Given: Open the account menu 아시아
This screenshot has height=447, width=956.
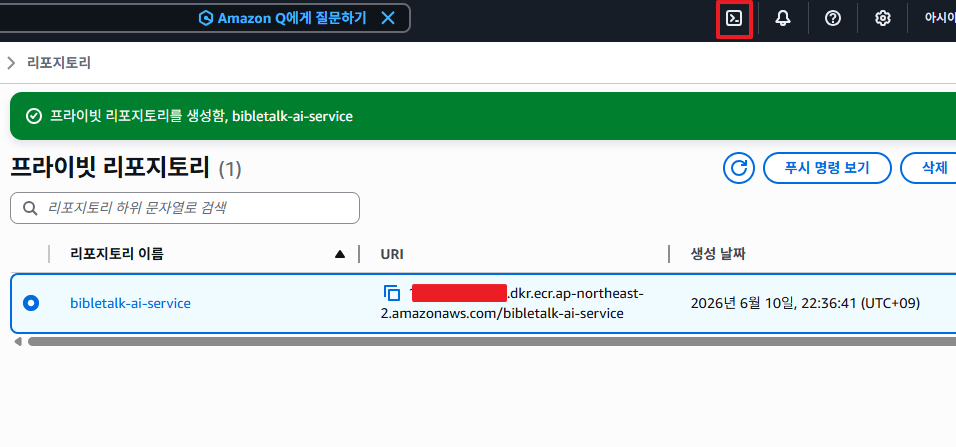Looking at the screenshot, I should point(940,18).
